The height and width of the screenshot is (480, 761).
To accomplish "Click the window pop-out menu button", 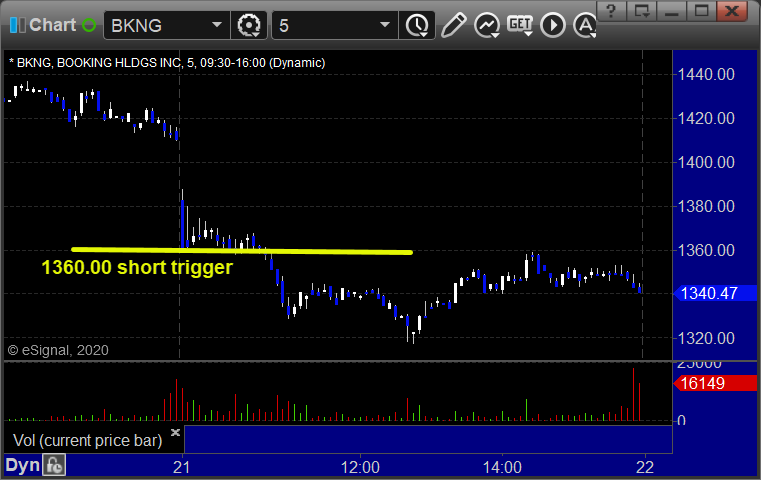I will point(641,11).
